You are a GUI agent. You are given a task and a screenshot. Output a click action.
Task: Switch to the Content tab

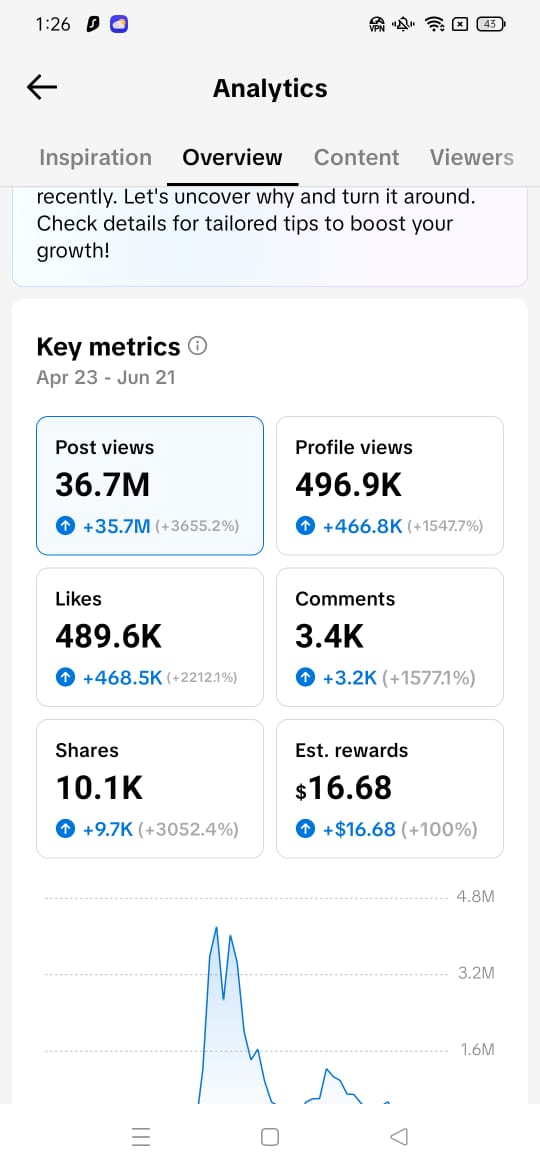(357, 157)
